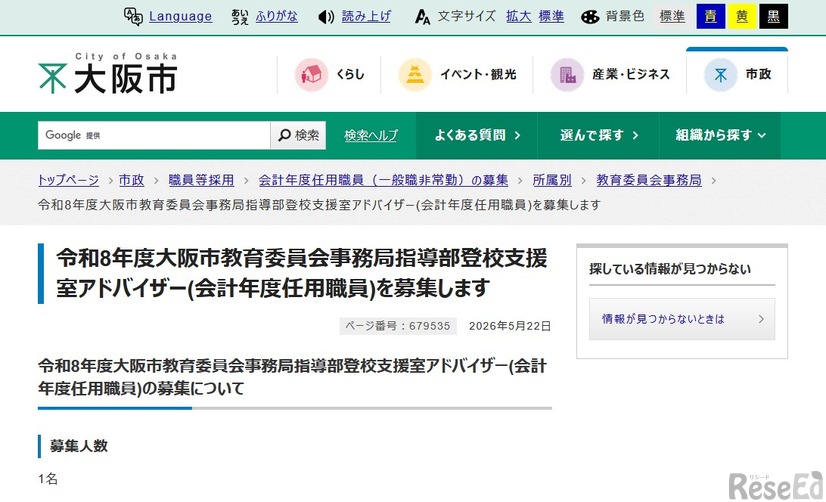Click the speaker read-aloud icon
The image size is (826, 502).
point(326,17)
